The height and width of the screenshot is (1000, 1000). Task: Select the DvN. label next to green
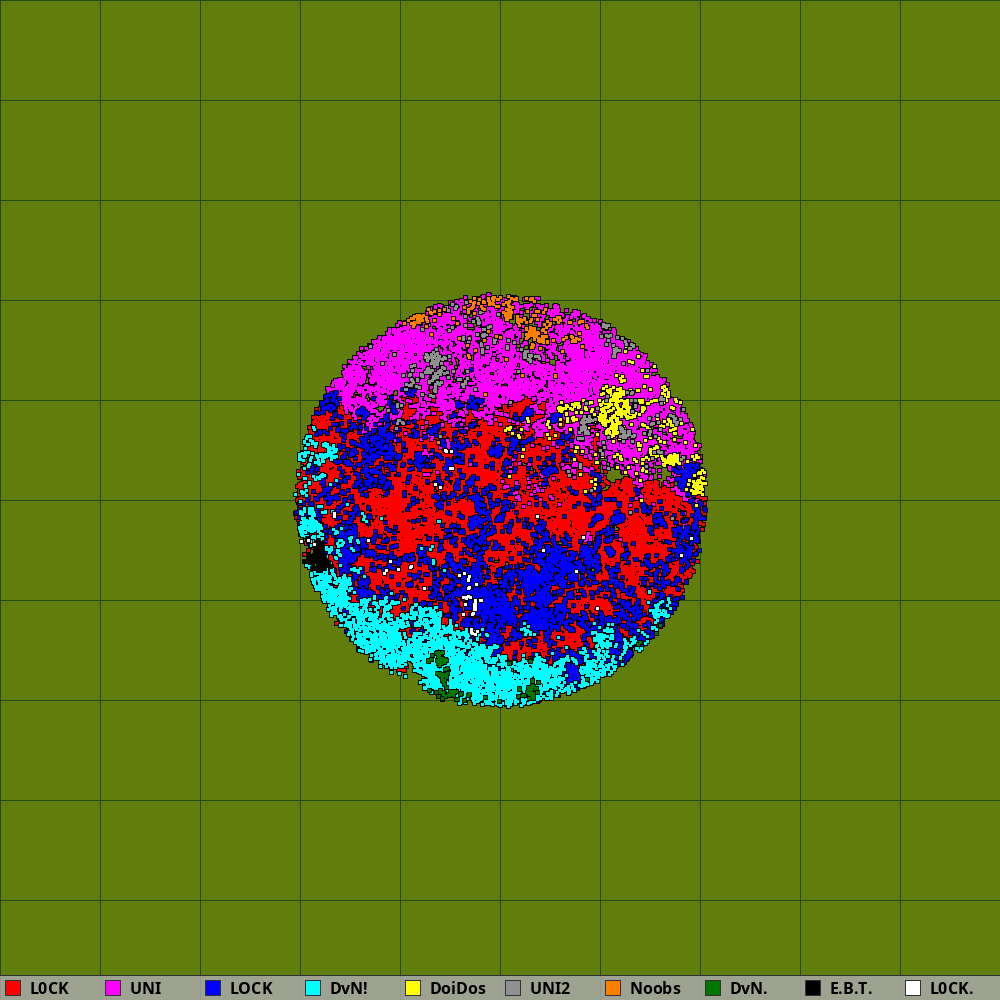coord(749,988)
